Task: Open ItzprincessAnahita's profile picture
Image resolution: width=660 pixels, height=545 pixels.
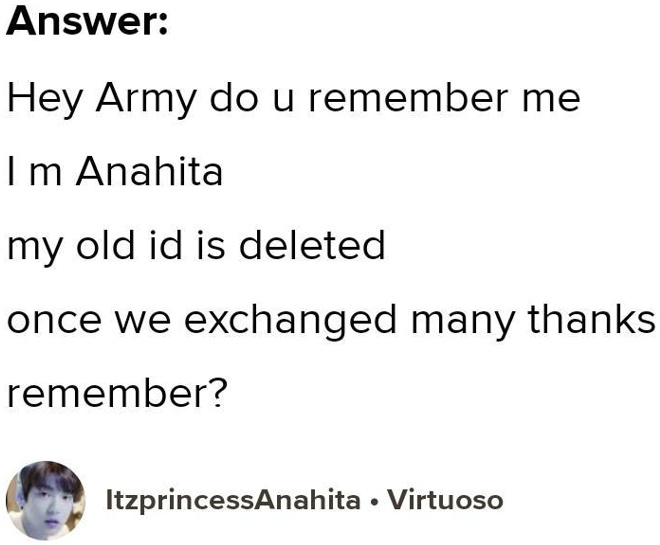Action: 45,500
